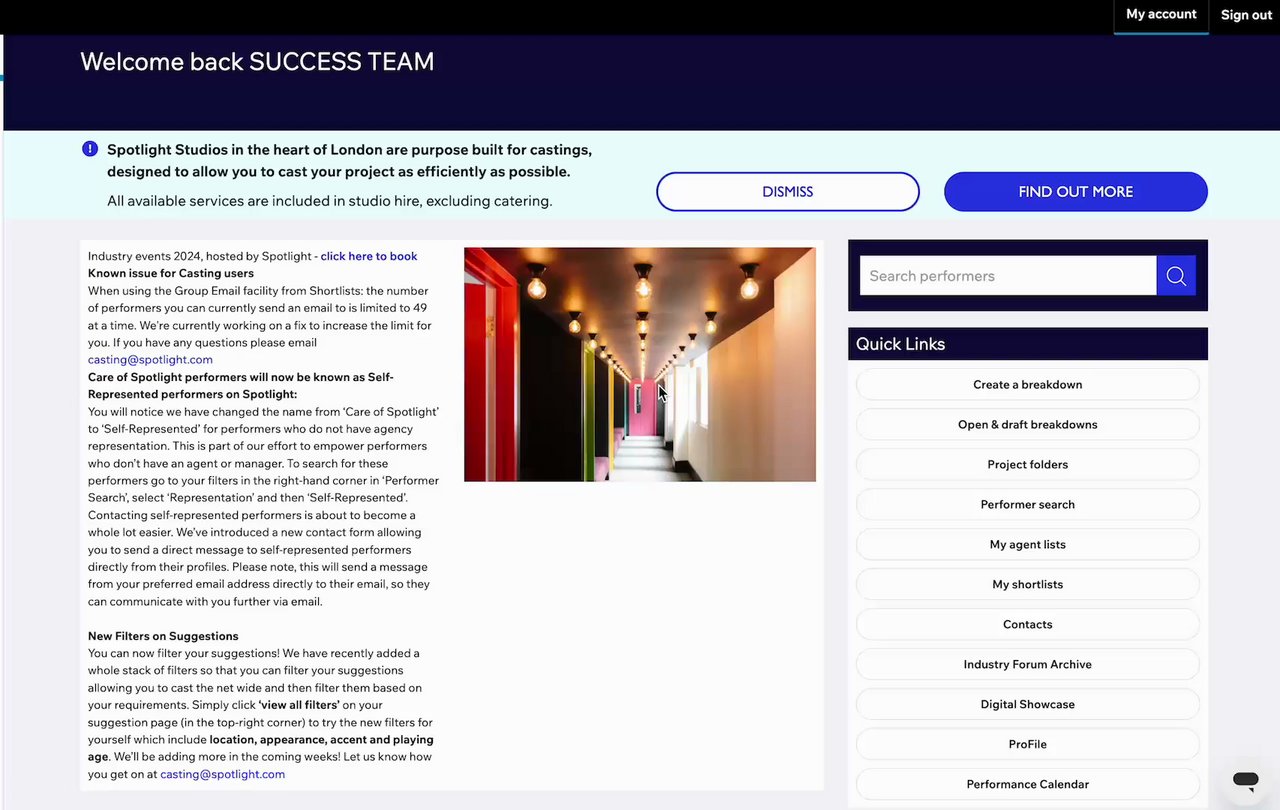Click 'New Filters on Suggestions' heading
This screenshot has width=1280, height=810.
pyautogui.click(x=163, y=636)
